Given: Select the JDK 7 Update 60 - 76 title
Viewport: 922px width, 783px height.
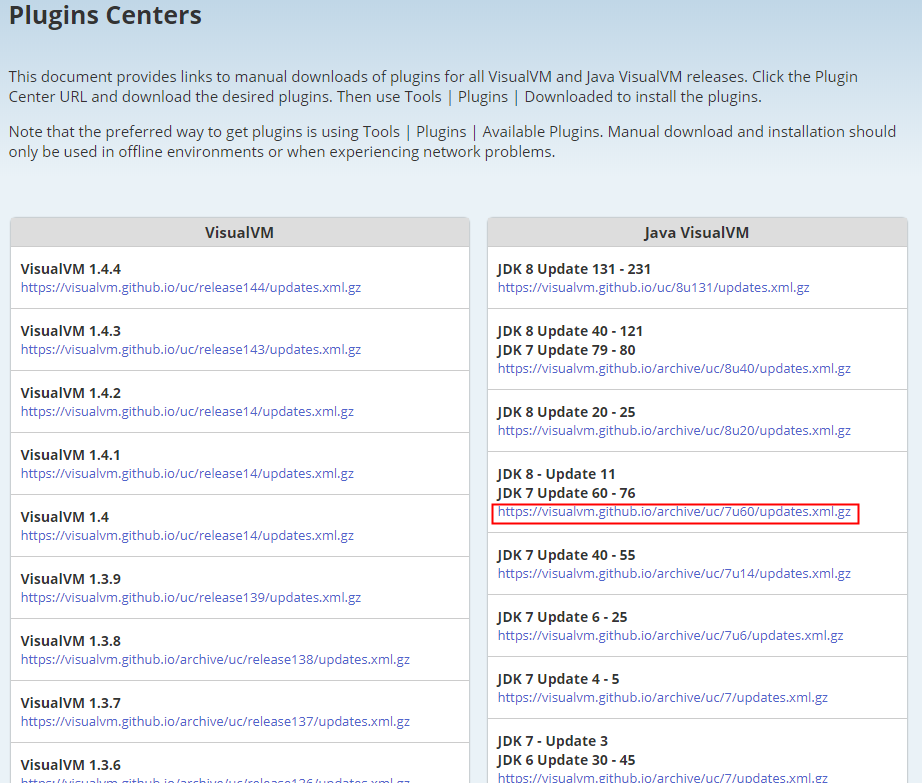Looking at the screenshot, I should [566, 493].
